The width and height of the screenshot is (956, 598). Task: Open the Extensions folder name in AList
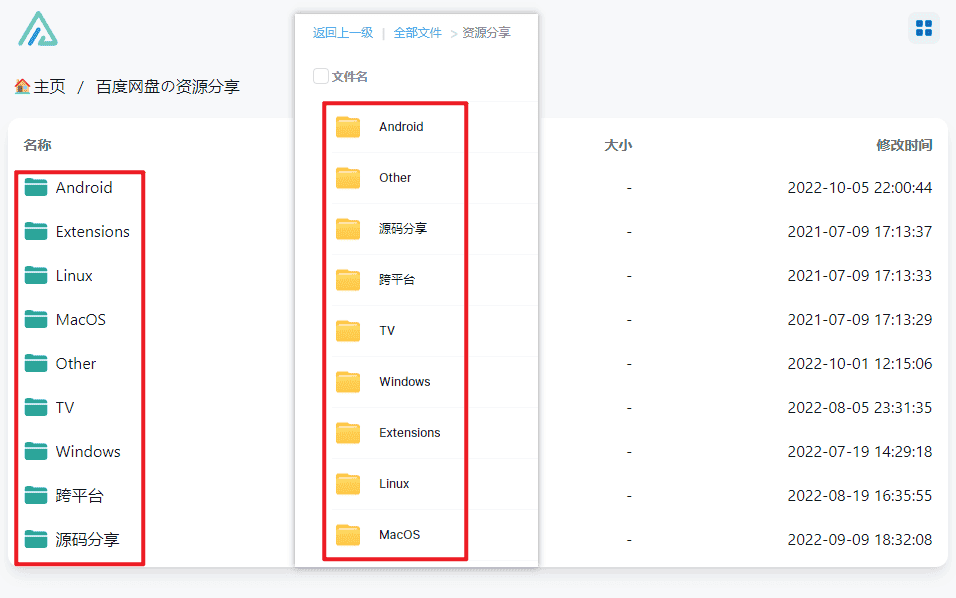(93, 232)
